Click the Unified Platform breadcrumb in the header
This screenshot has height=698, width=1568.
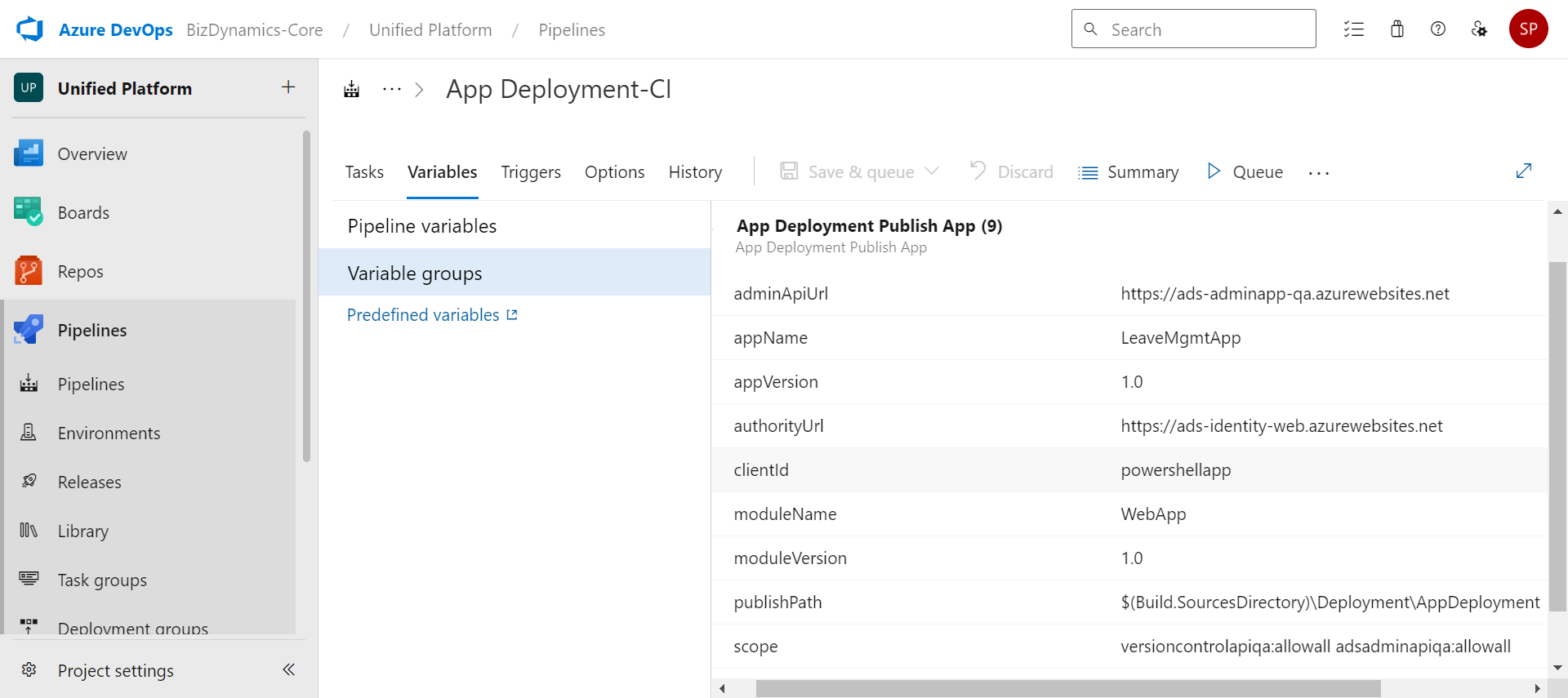pos(430,30)
